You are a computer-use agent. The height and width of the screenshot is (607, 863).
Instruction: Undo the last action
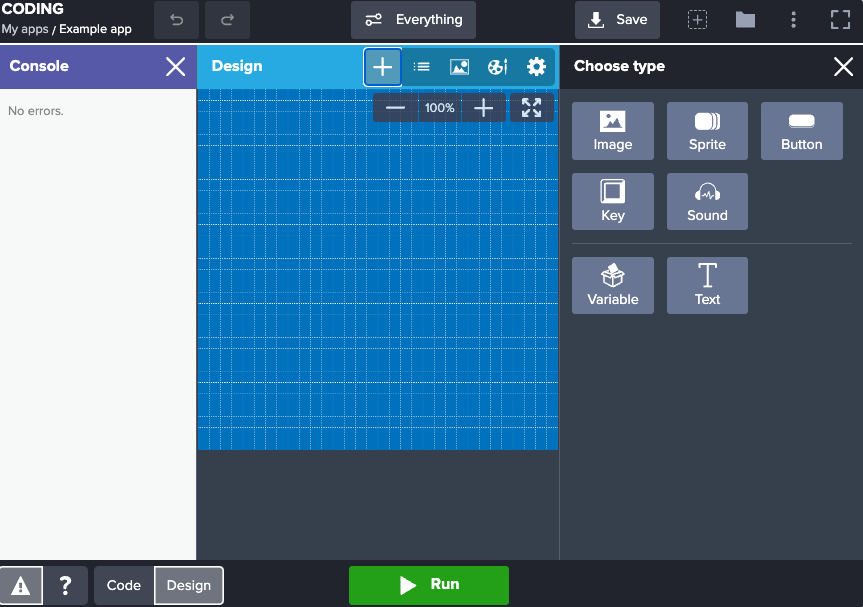coord(176,20)
